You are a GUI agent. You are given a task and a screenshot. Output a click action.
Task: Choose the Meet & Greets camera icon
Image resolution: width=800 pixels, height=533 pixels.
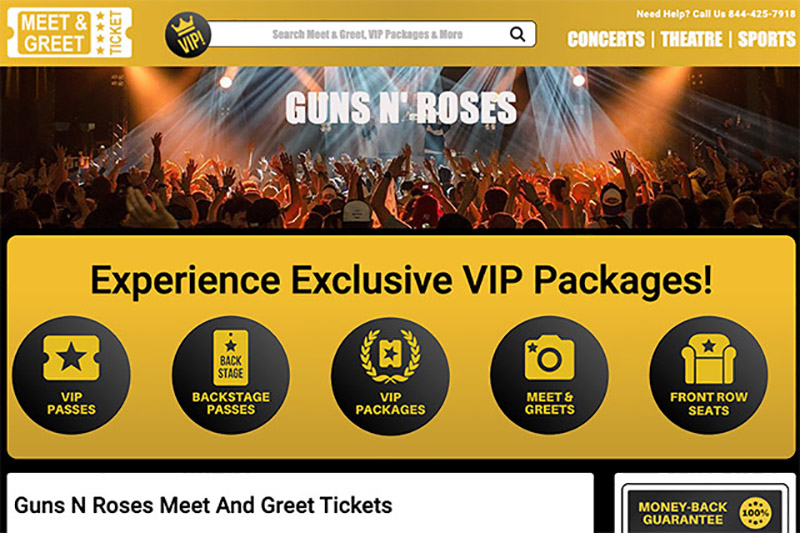[x=549, y=357]
